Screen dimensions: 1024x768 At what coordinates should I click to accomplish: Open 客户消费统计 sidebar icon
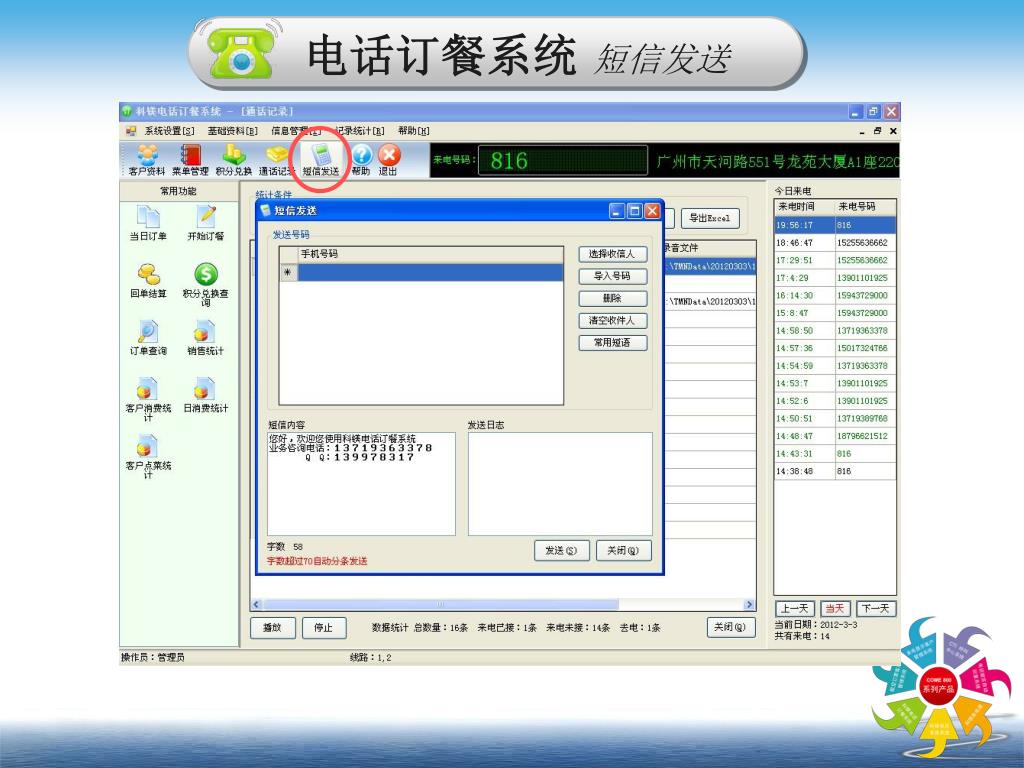[148, 399]
